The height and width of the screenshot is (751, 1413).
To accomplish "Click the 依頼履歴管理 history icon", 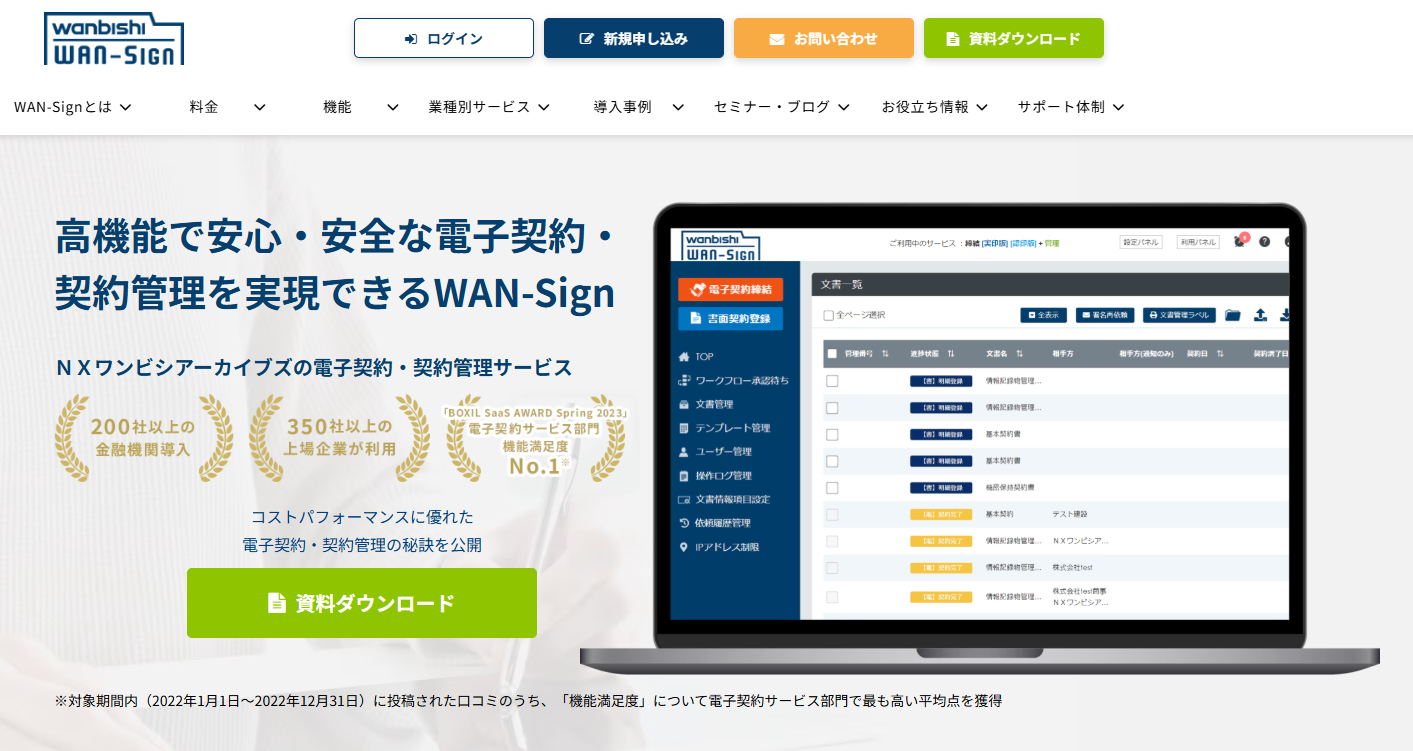I will 684,523.
